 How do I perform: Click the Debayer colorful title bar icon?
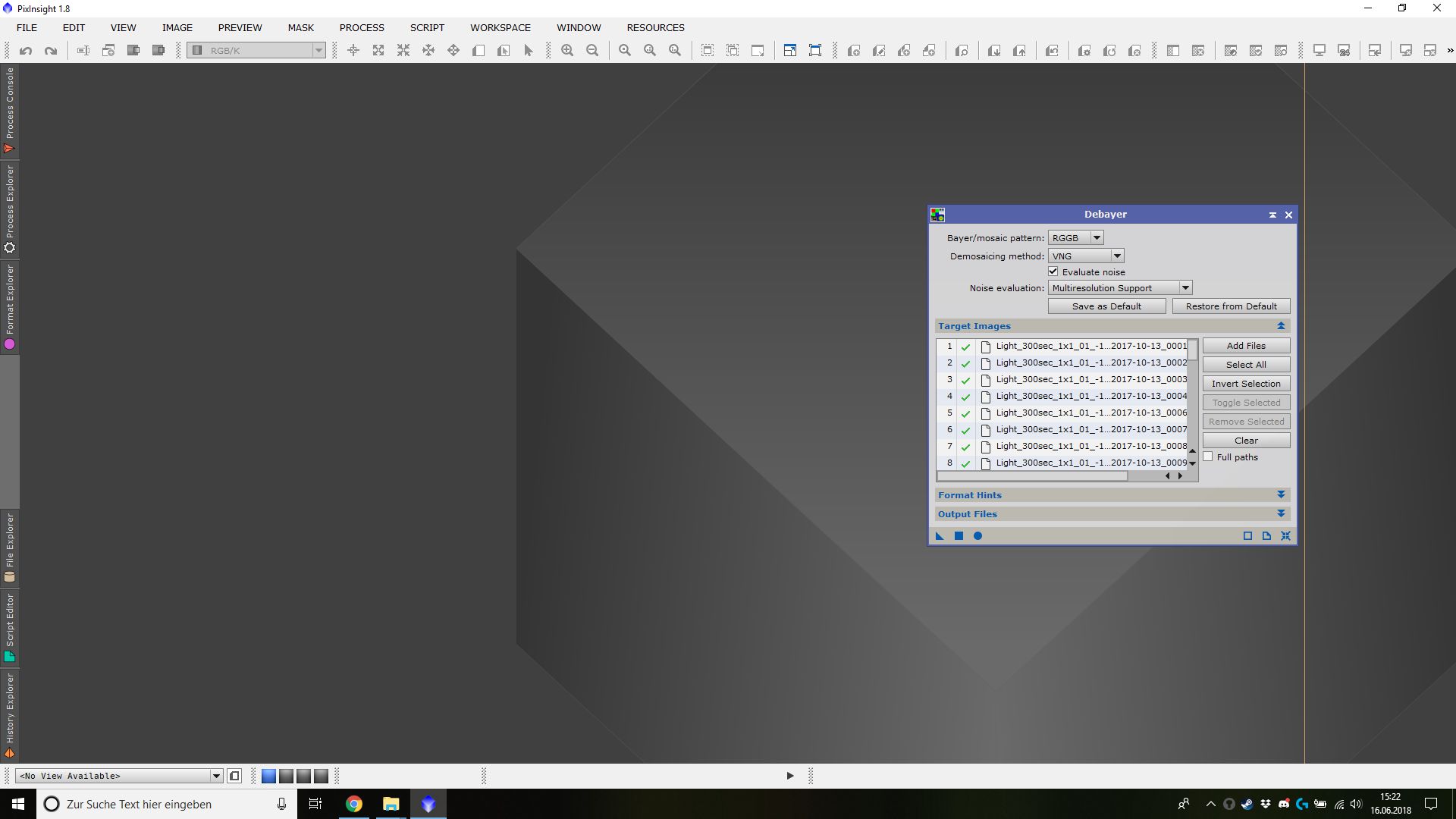(938, 215)
